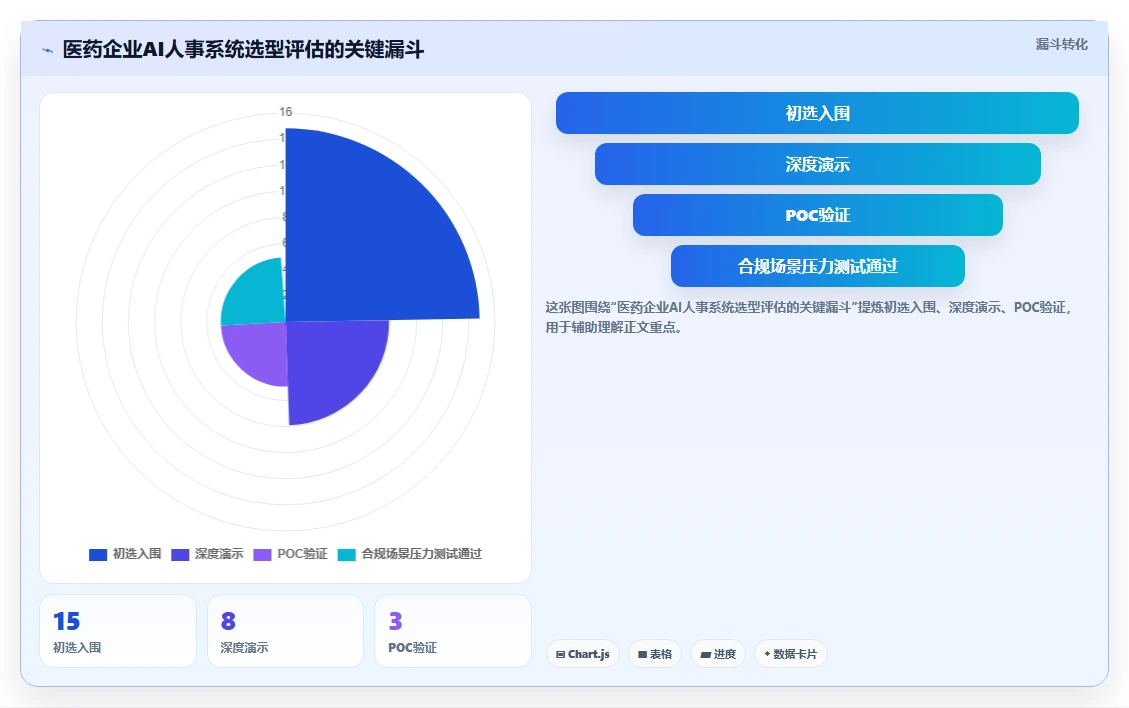Click the 漏斗转化 label in header

pos(1061,44)
